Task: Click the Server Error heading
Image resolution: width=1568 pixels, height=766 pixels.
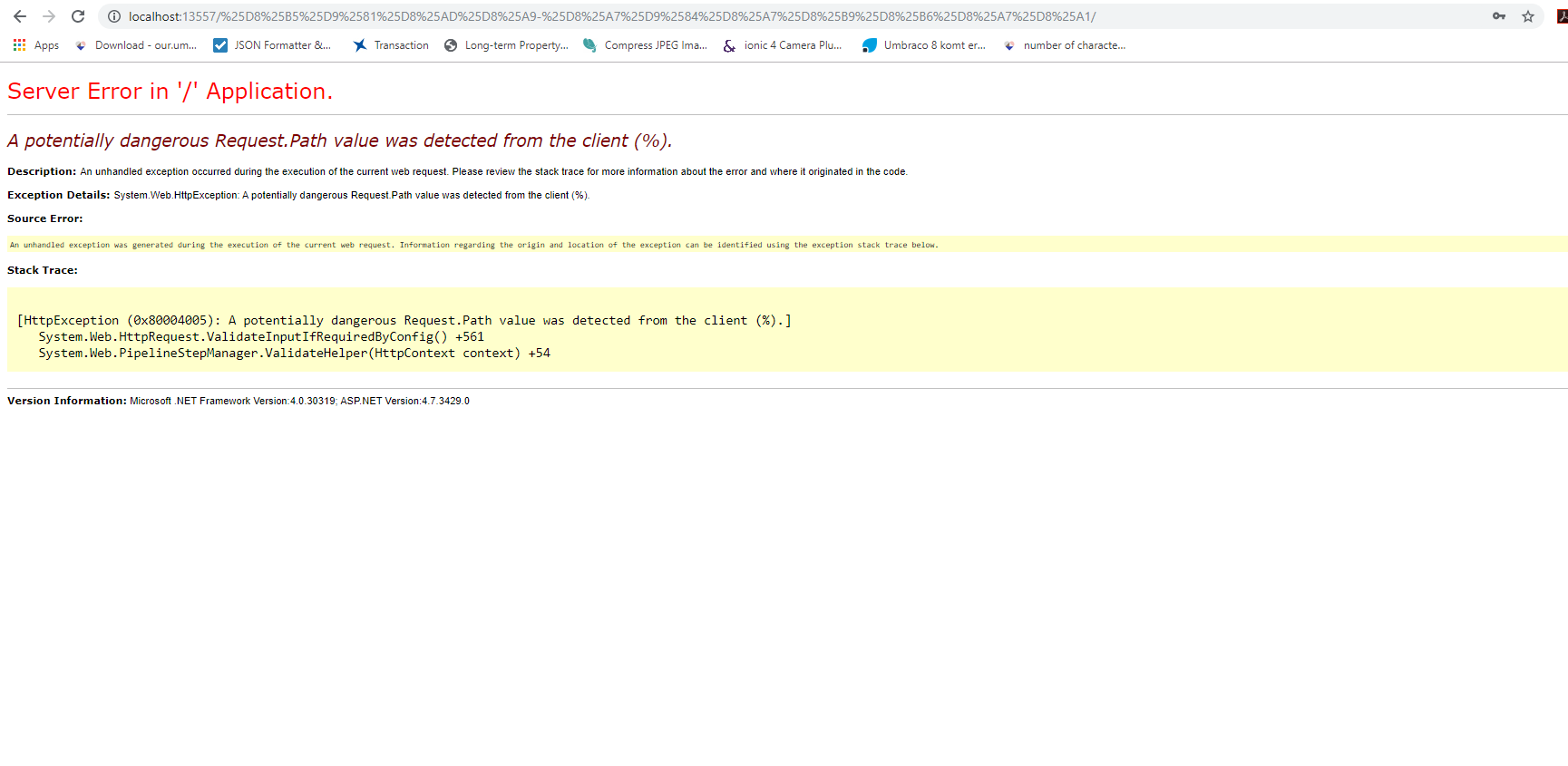Action: coord(170,92)
